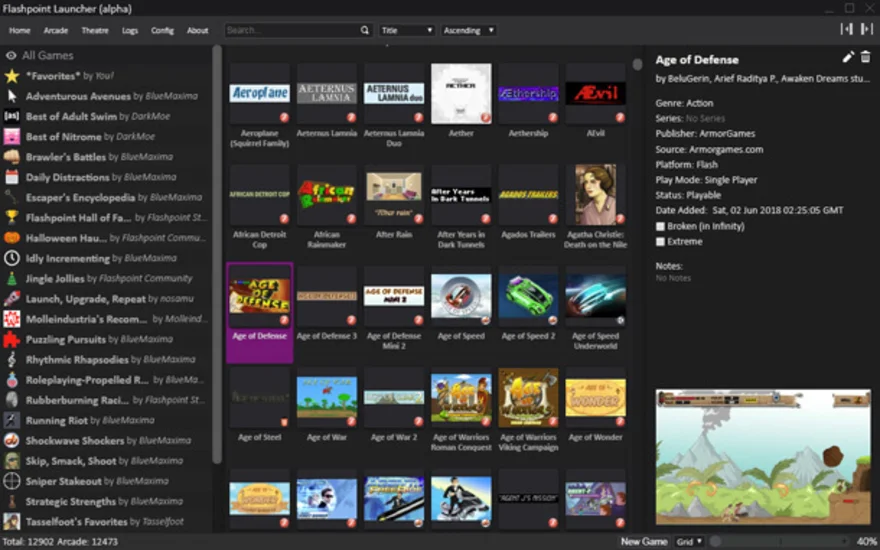The width and height of the screenshot is (880, 550).
Task: Click the pencil edit icon for Age of Defense
Action: [x=848, y=57]
